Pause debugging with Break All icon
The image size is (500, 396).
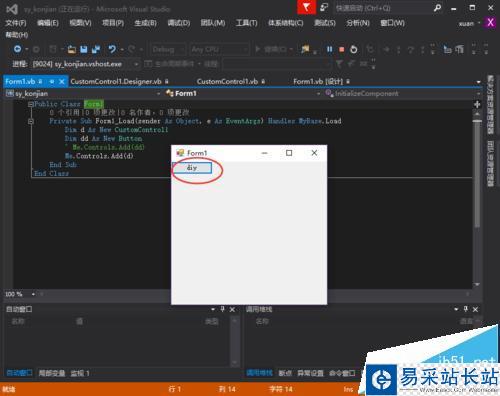[329, 50]
